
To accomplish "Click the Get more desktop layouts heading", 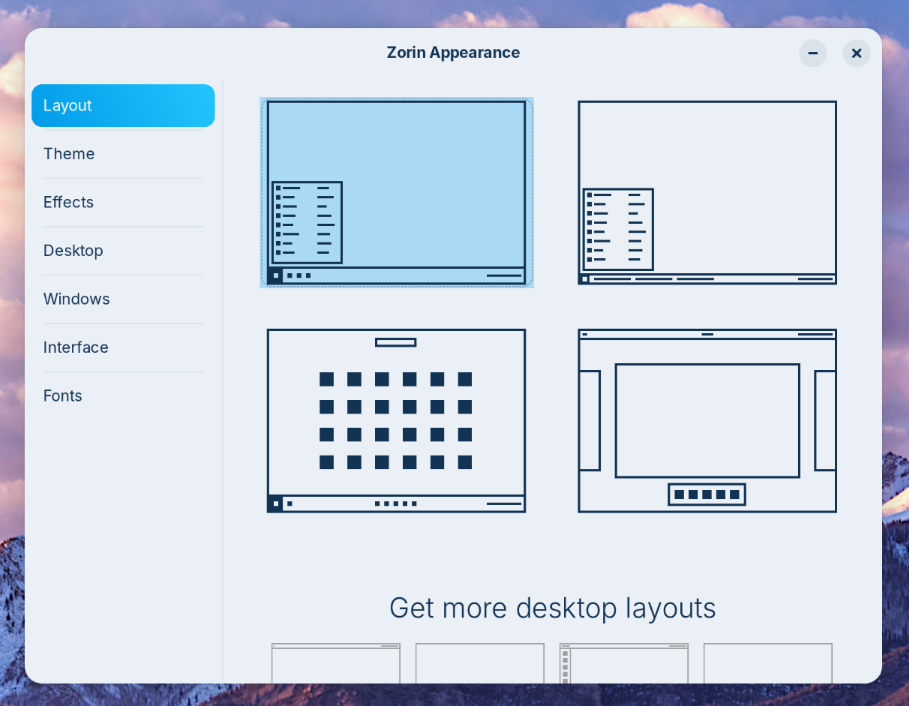I will (x=552, y=608).
